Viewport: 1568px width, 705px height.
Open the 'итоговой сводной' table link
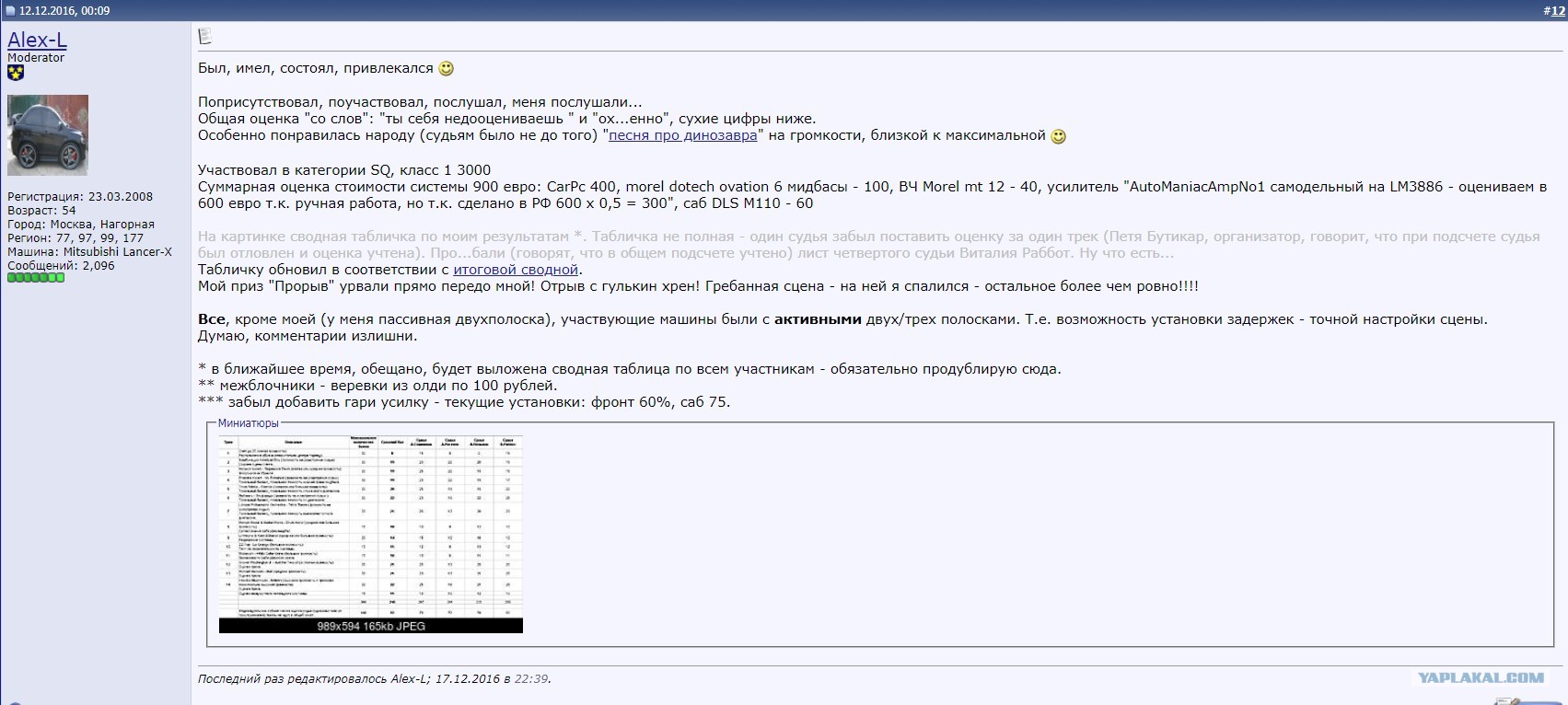click(516, 270)
